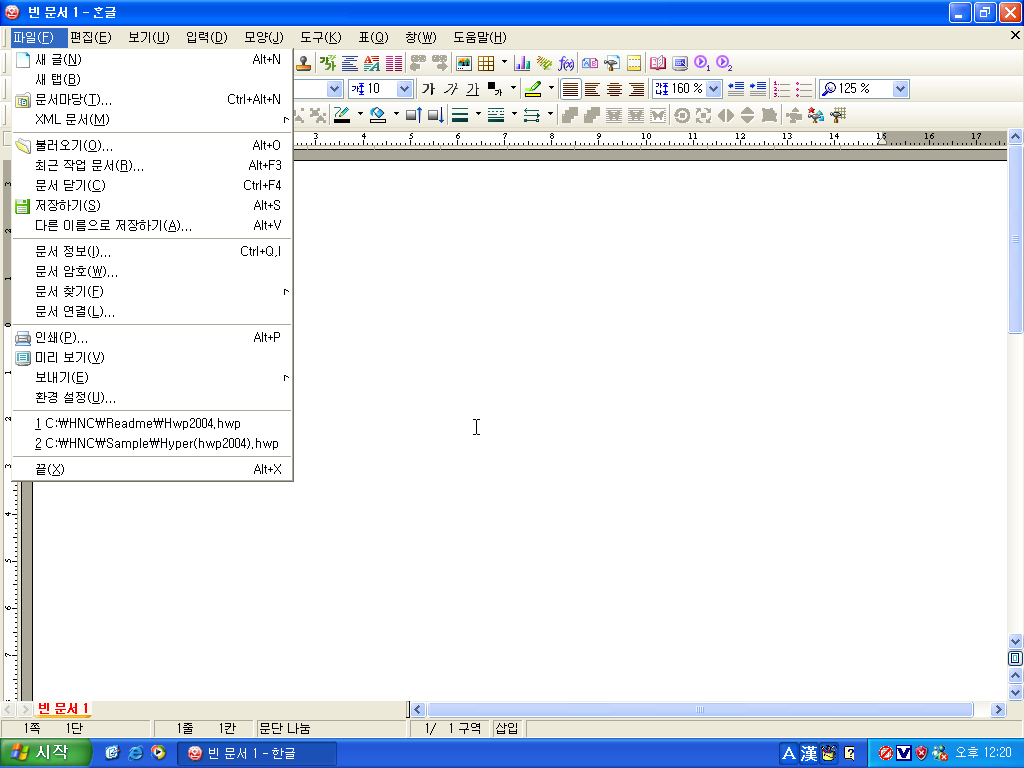Click the stamp icon in top toolbar

(x=303, y=63)
